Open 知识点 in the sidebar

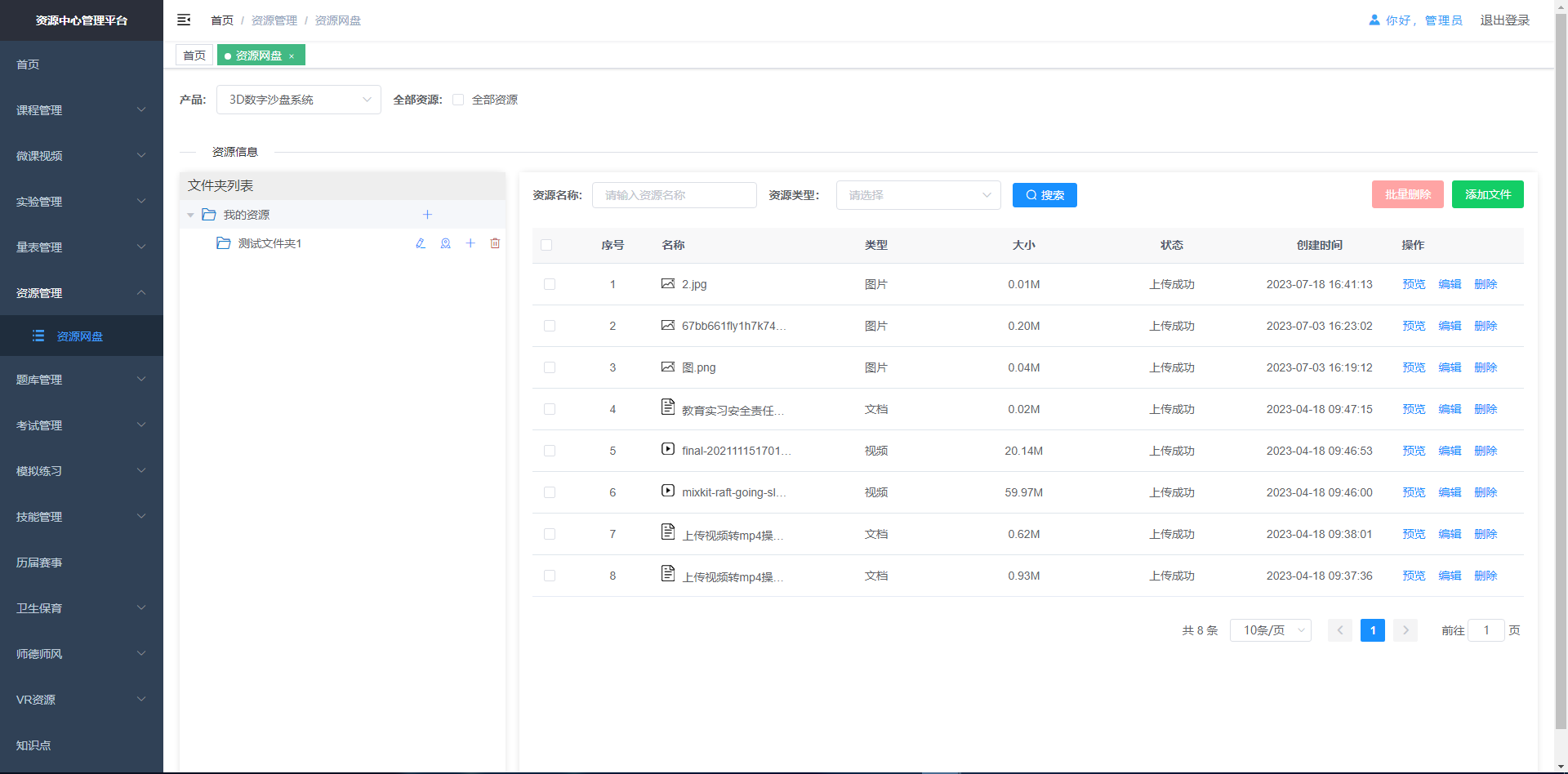(82, 745)
